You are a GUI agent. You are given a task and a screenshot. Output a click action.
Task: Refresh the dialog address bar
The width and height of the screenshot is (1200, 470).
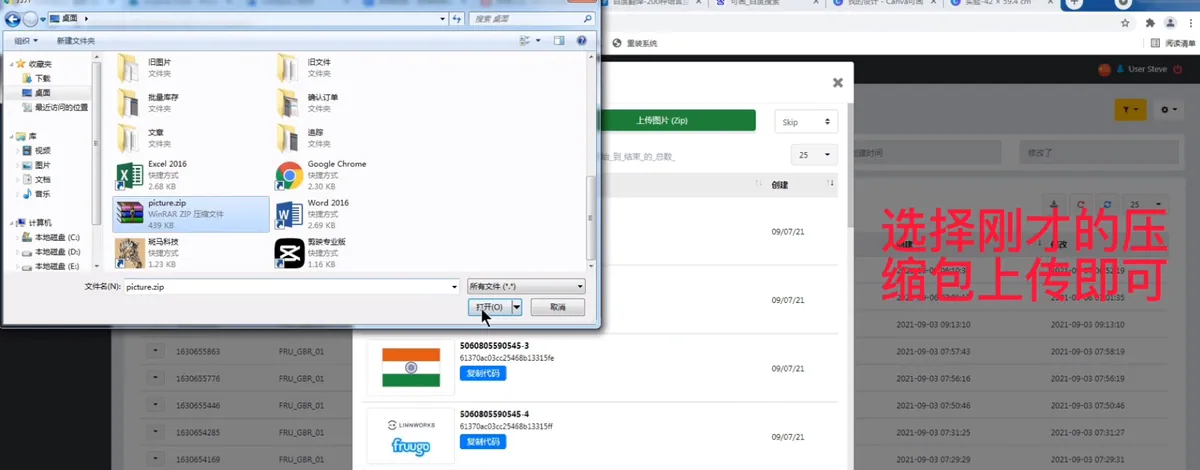(x=457, y=19)
